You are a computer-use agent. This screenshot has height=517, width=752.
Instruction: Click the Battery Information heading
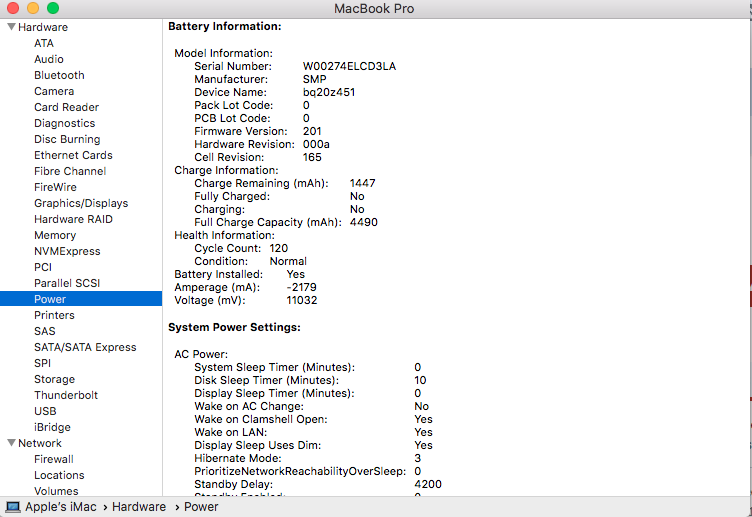click(224, 26)
